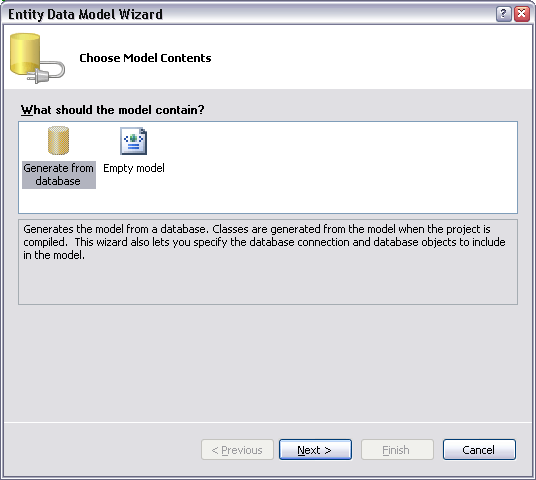Choose the Empty model label
The height and width of the screenshot is (480, 536).
tap(134, 168)
